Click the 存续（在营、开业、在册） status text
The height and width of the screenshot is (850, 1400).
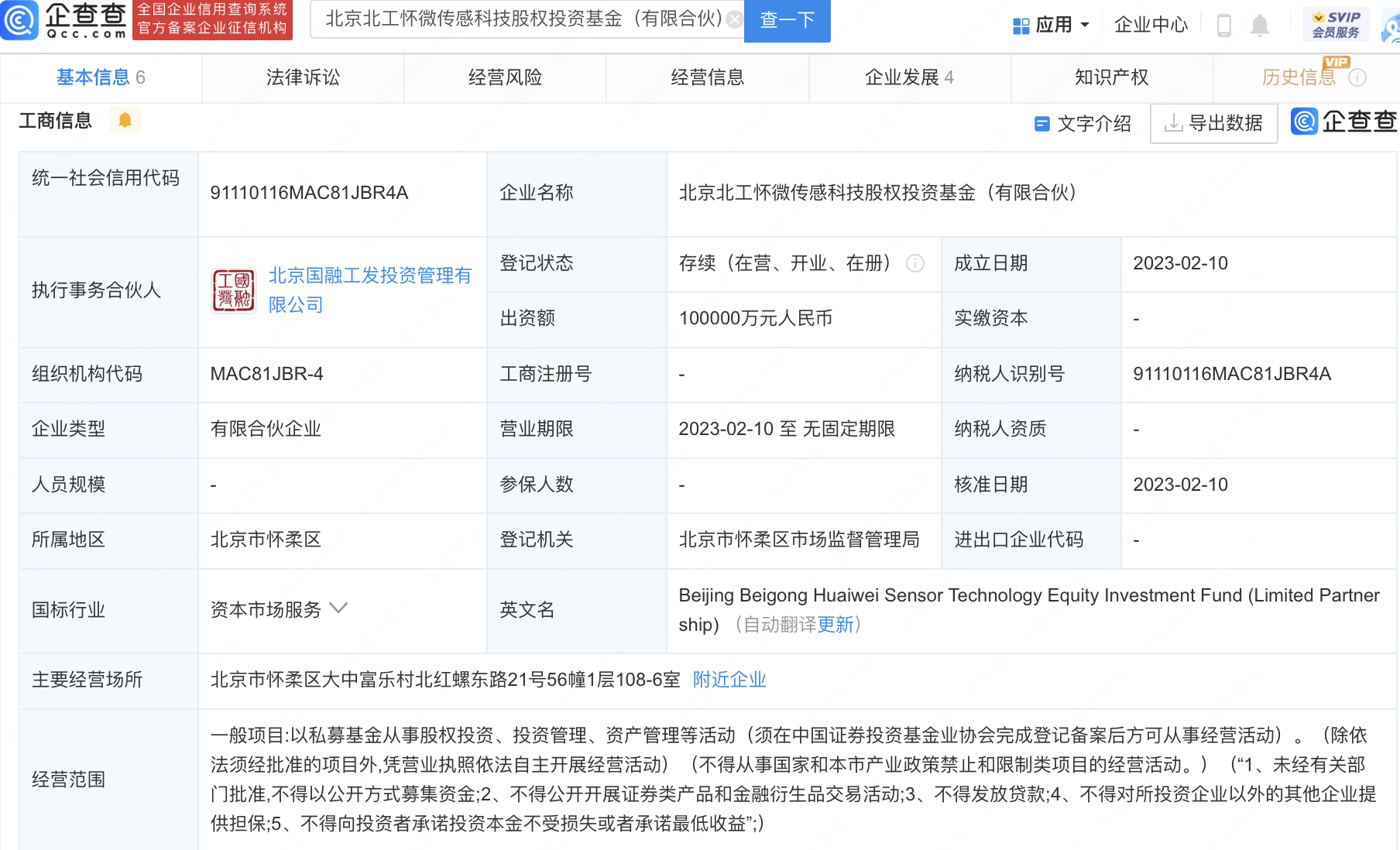coord(785,263)
